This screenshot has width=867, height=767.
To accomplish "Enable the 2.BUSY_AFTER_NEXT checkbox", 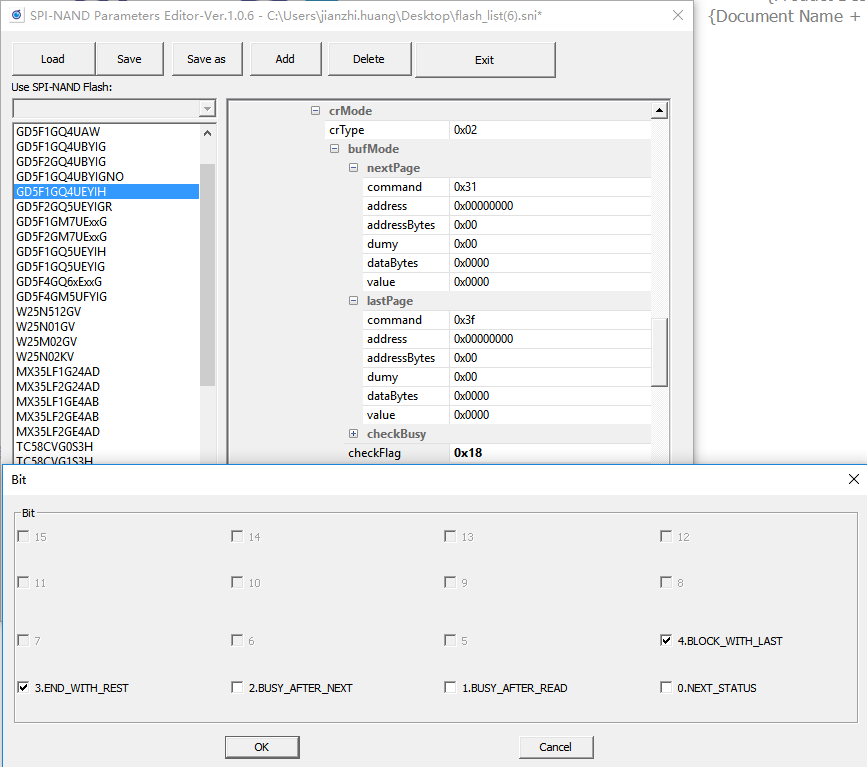I will click(x=238, y=687).
